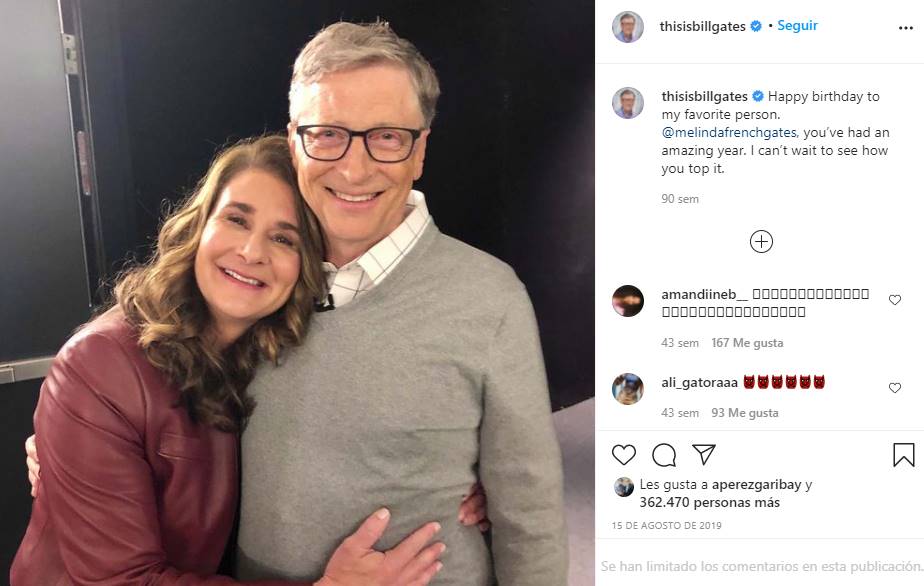The height and width of the screenshot is (586, 924).
Task: Save post with bookmark icon
Action: (904, 455)
